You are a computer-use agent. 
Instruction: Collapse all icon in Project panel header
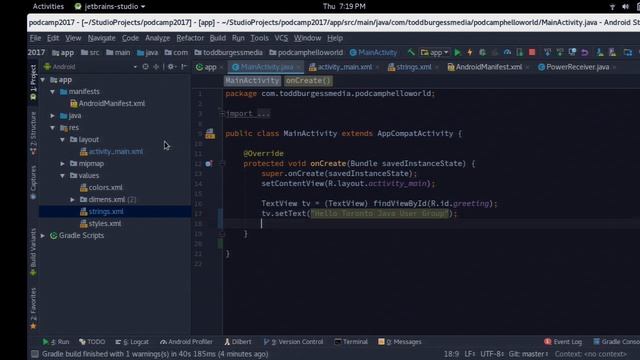pos(156,67)
